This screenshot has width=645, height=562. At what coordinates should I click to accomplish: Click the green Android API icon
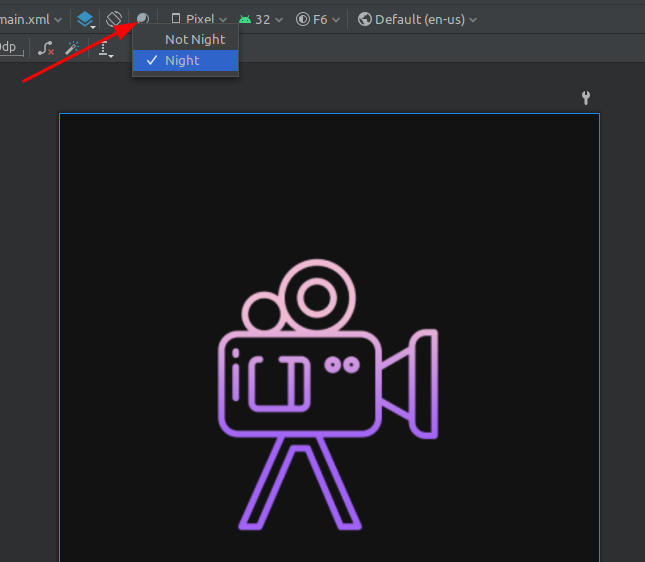pyautogui.click(x=245, y=19)
